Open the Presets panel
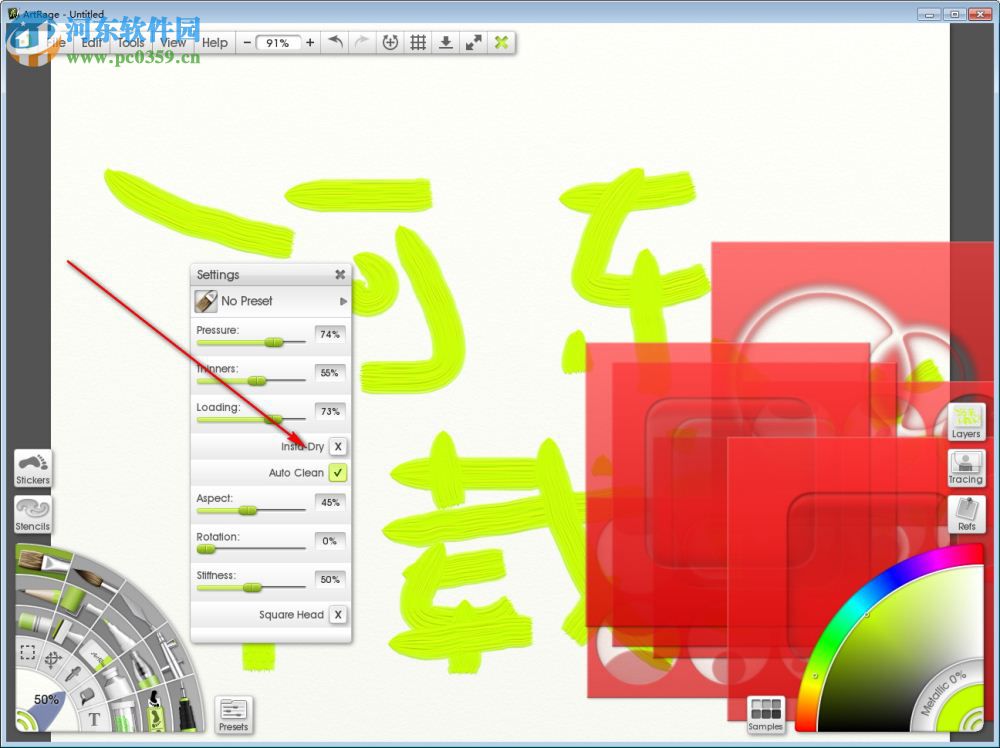 tap(233, 714)
